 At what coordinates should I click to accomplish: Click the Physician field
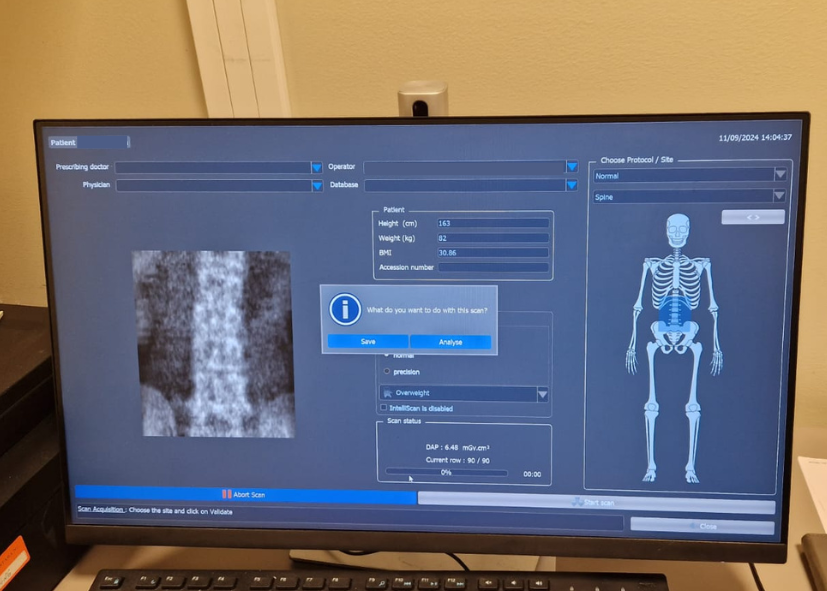[x=214, y=186]
